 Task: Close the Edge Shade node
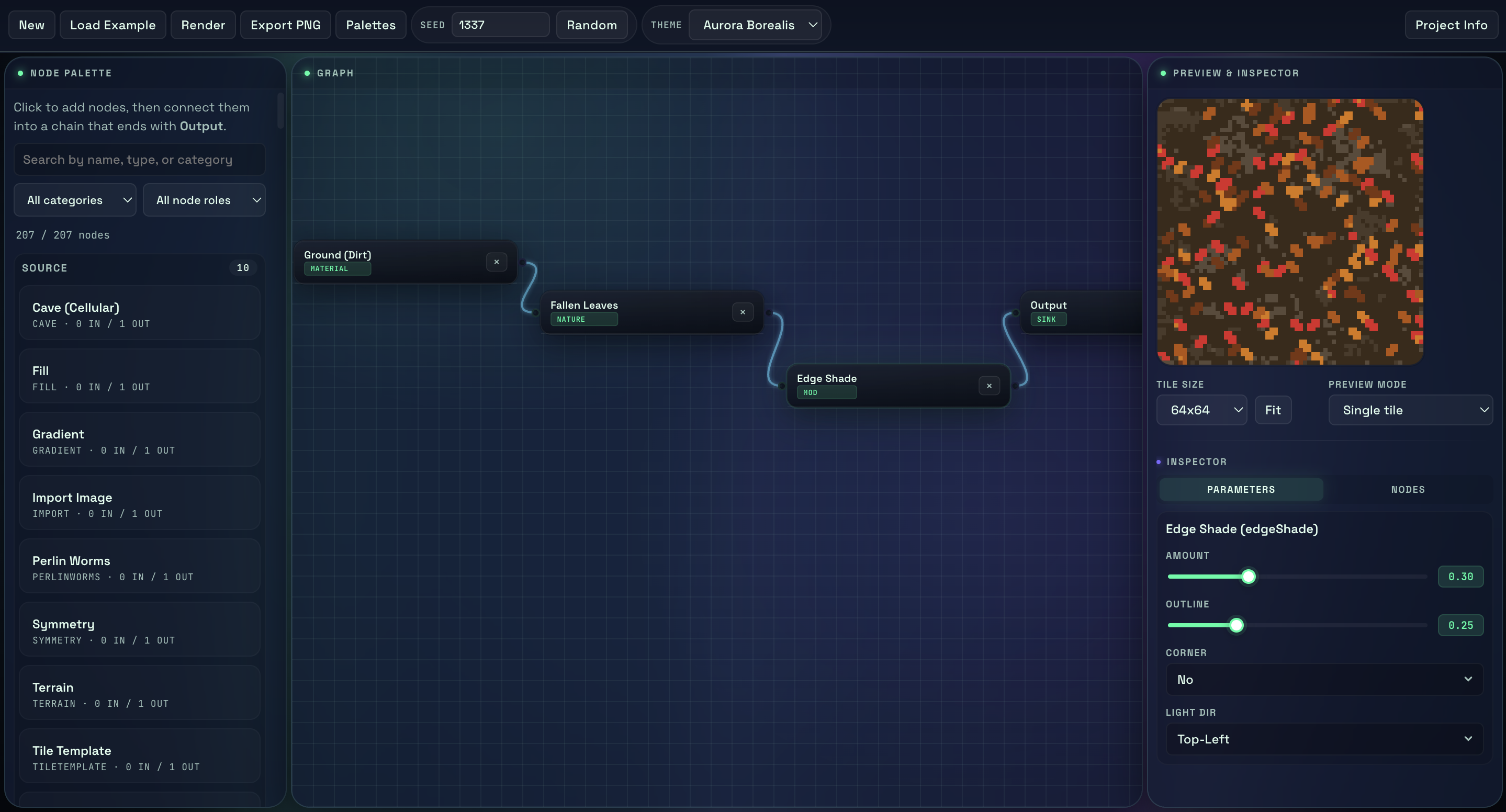pyautogui.click(x=988, y=386)
